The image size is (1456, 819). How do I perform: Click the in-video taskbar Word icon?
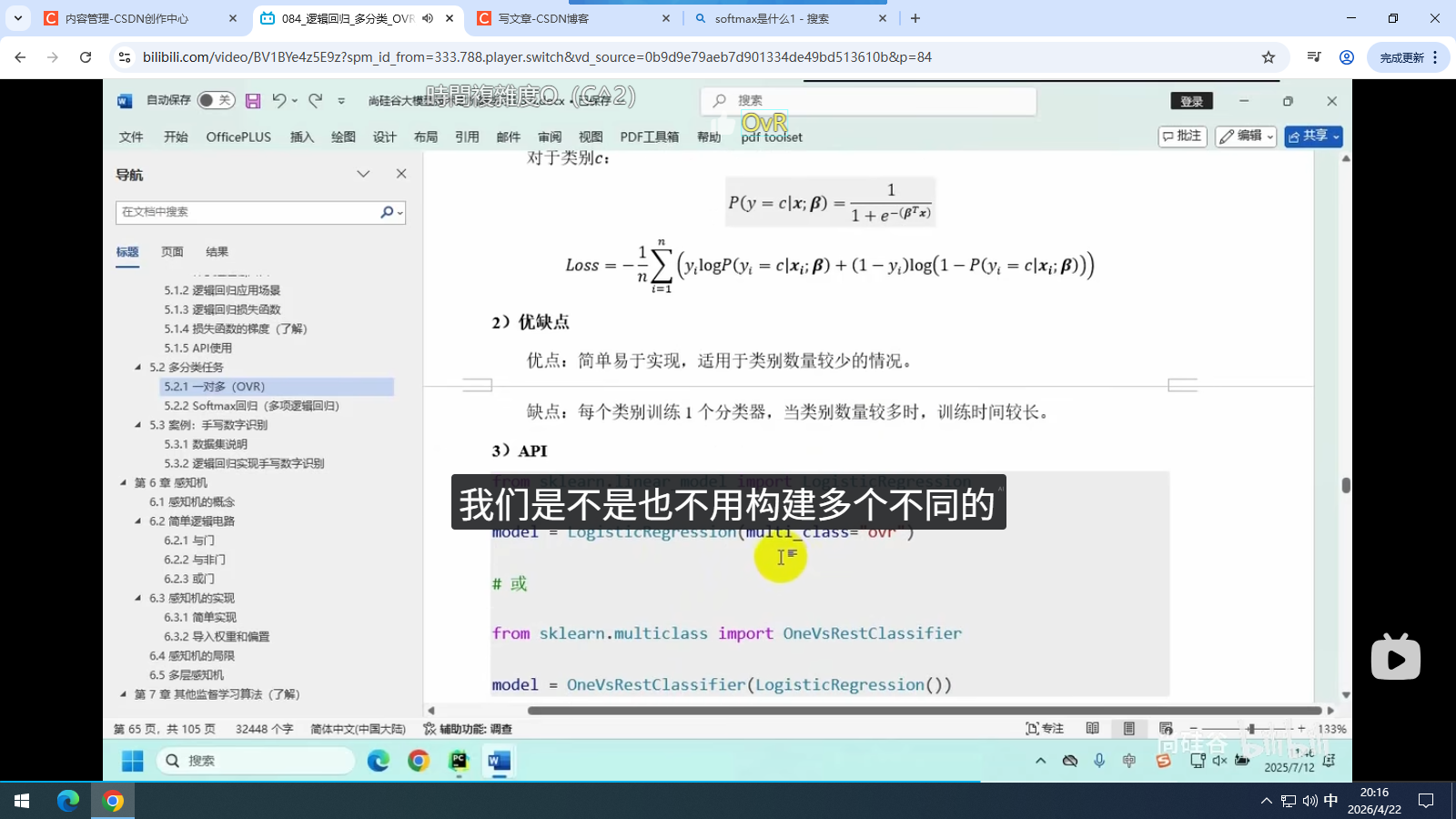pos(499,761)
